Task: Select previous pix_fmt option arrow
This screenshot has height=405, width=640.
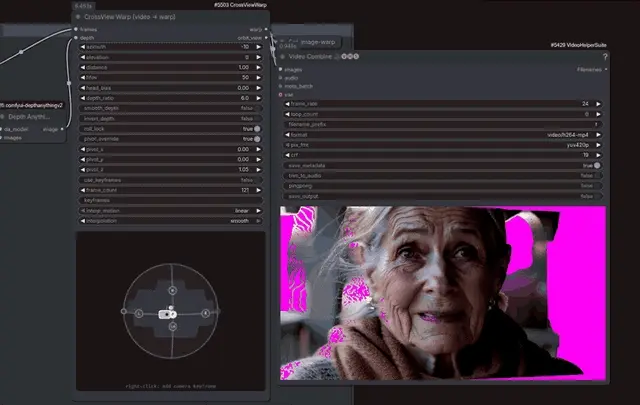Action: pos(287,145)
